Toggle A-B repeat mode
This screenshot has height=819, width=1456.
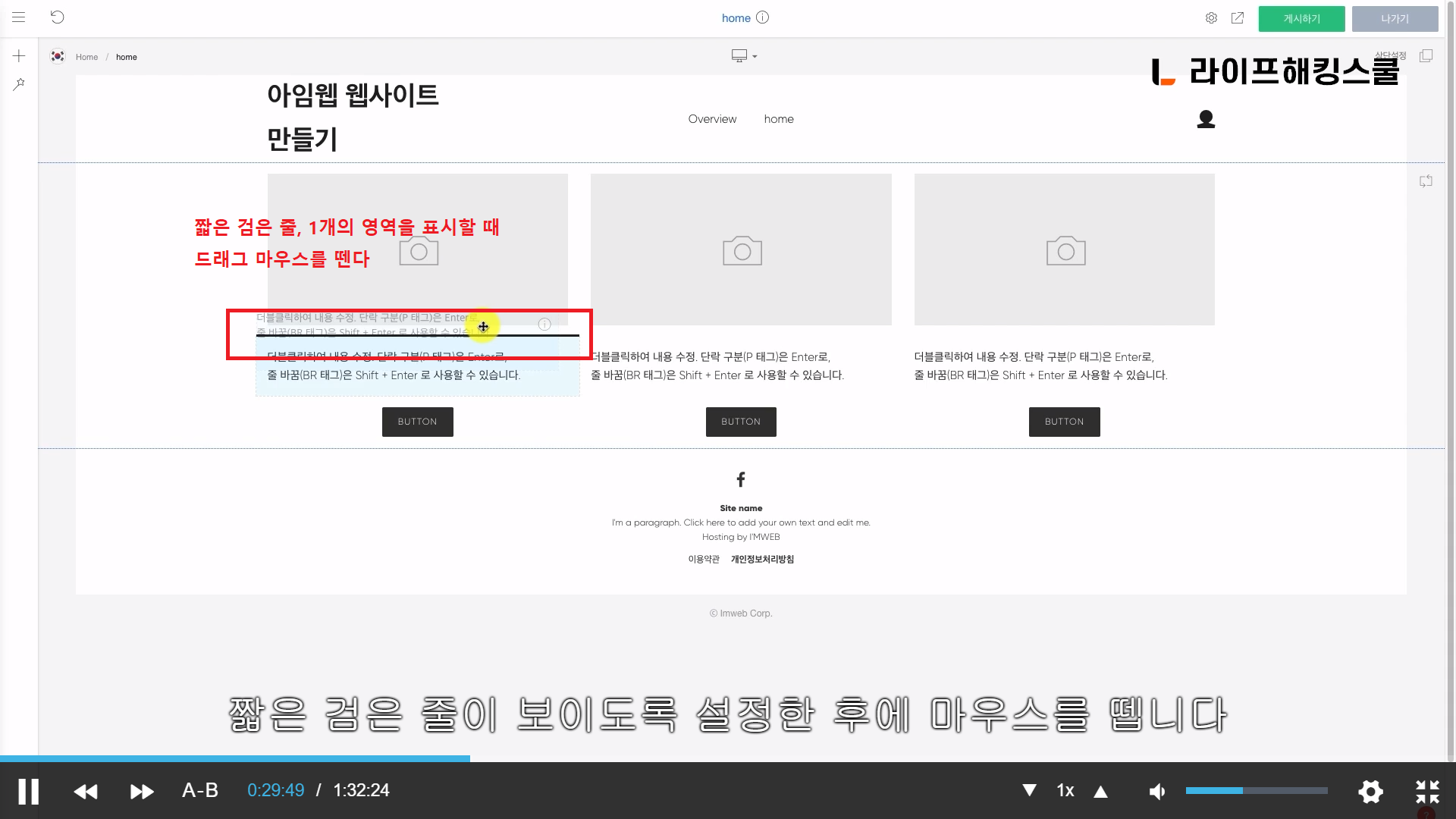coord(200,790)
